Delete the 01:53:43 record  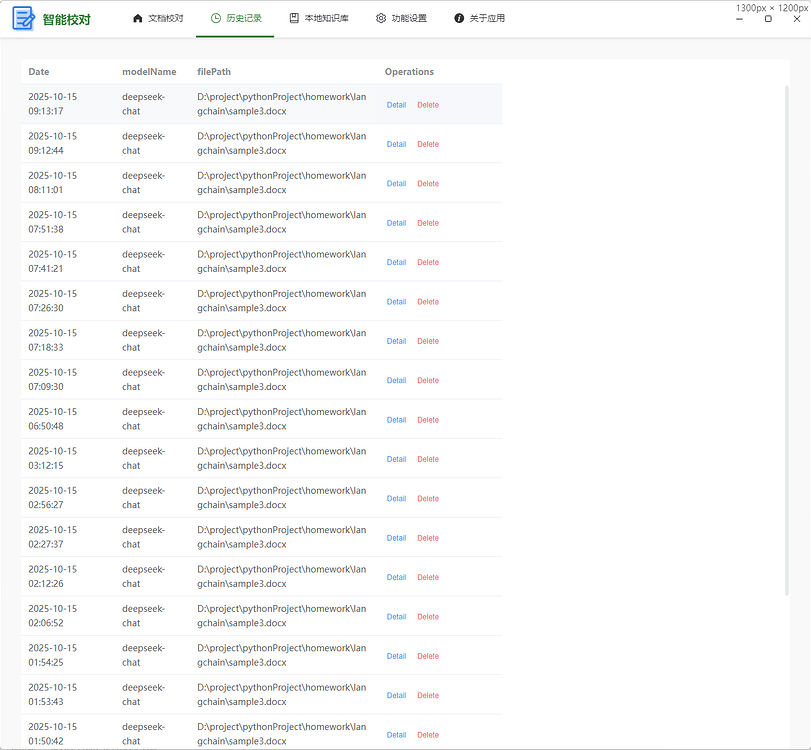tap(428, 695)
